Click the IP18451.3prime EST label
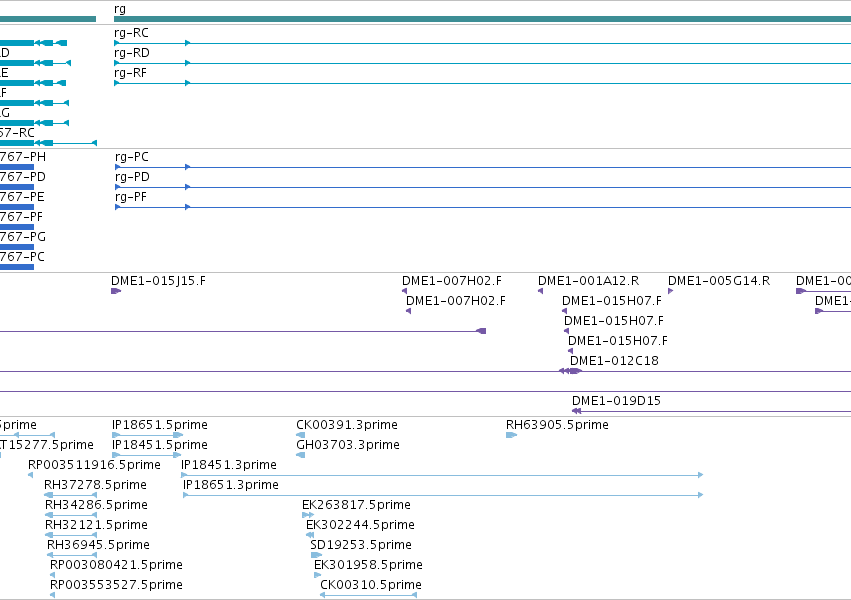This screenshot has width=851, height=600. (228, 465)
